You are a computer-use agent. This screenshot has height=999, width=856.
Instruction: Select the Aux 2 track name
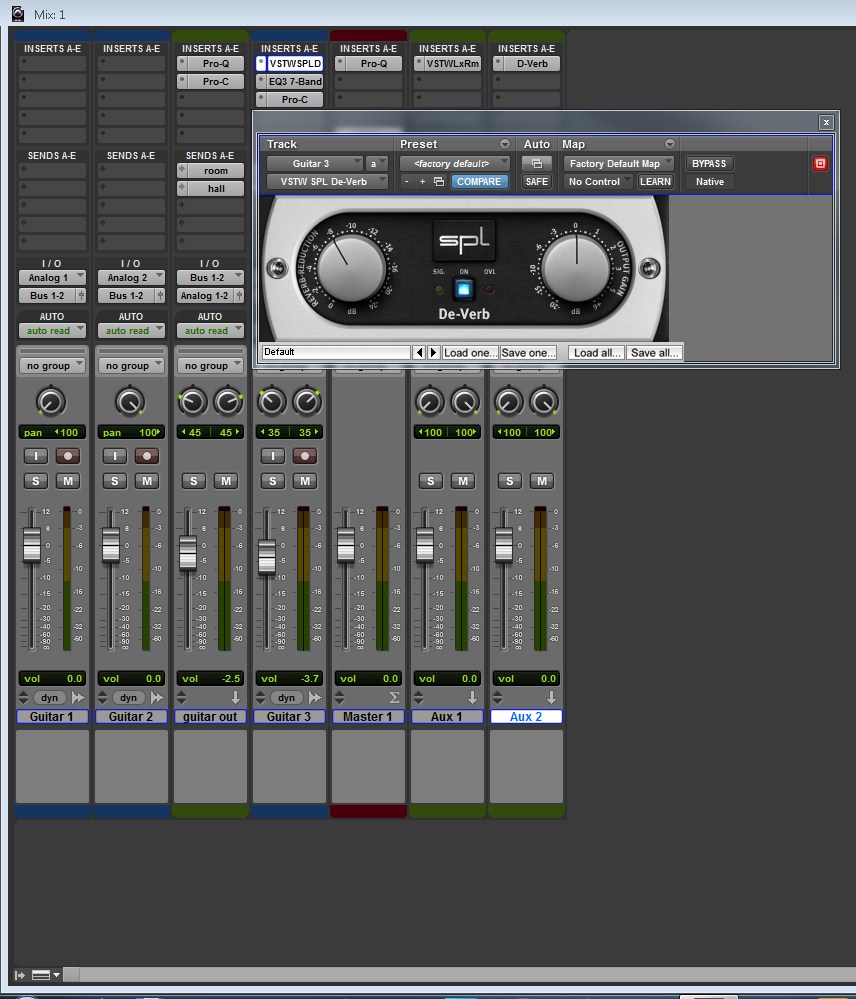[526, 717]
